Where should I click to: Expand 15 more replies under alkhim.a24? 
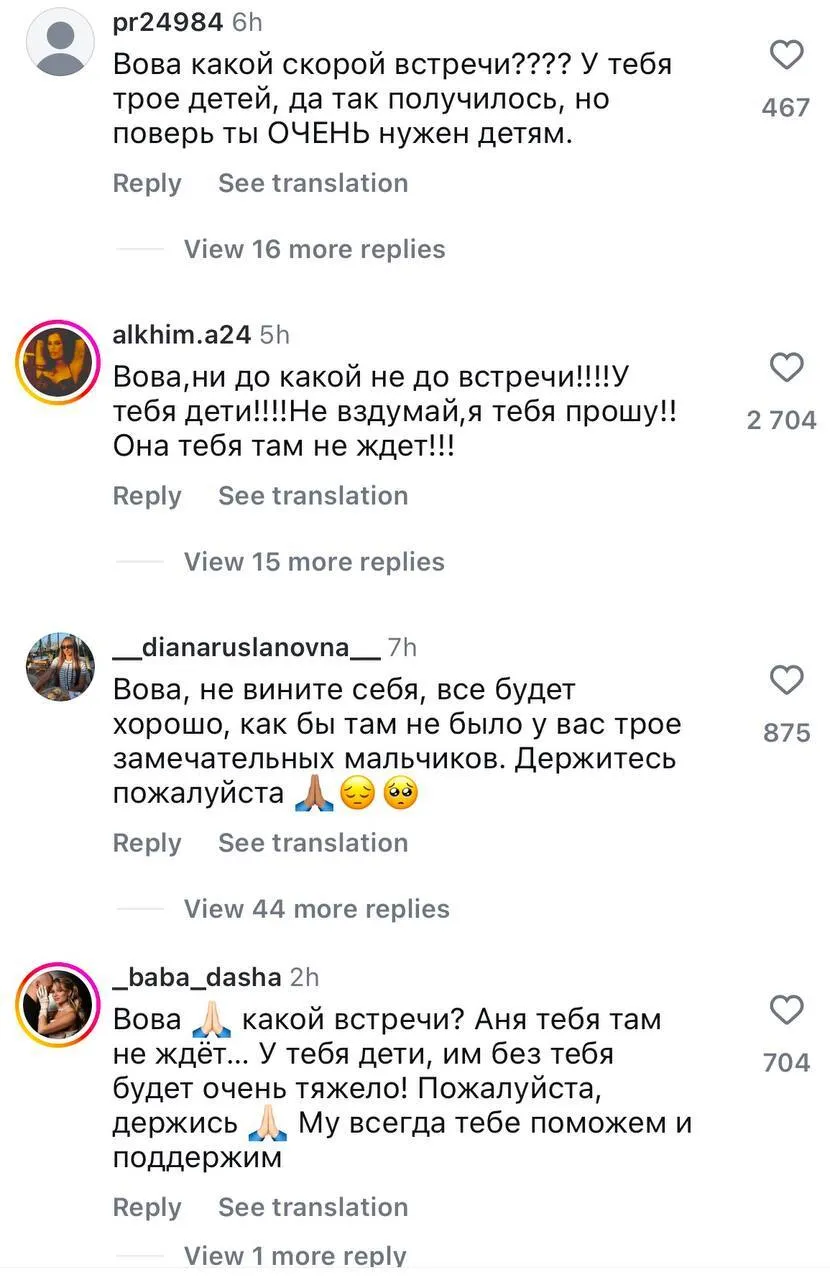point(314,562)
